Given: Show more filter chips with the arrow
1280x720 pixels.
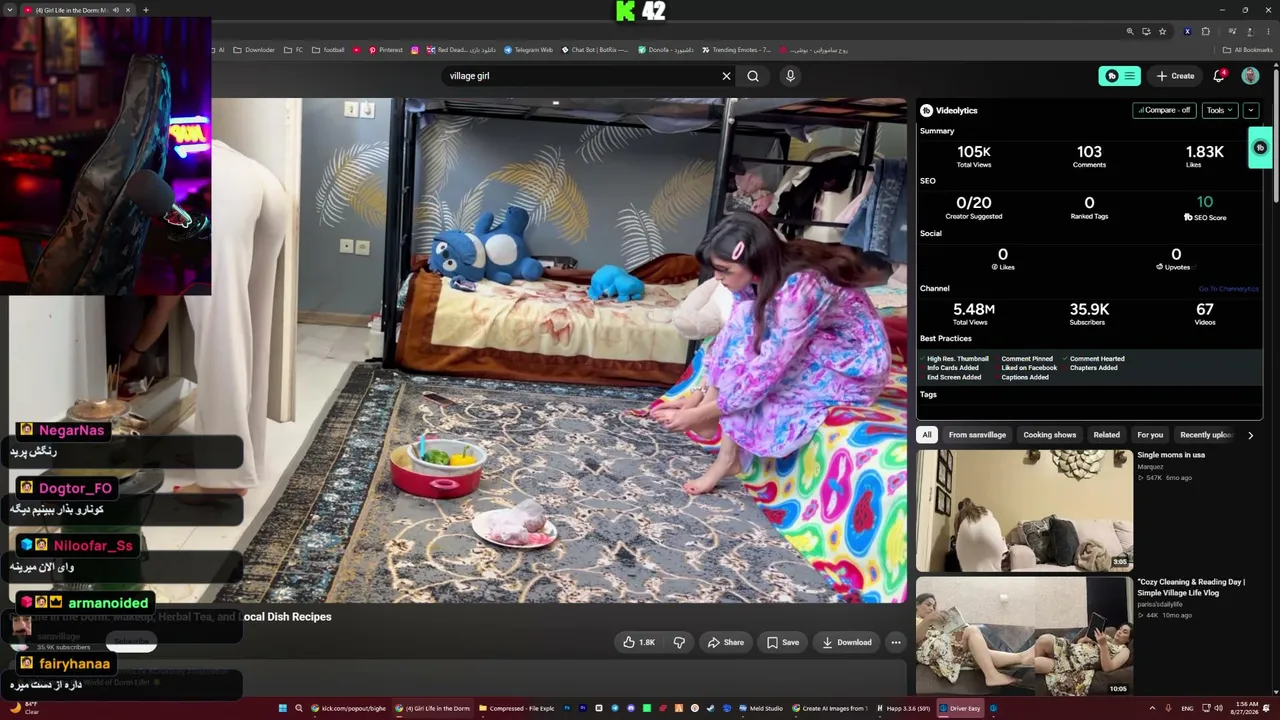Looking at the screenshot, I should pos(1250,435).
